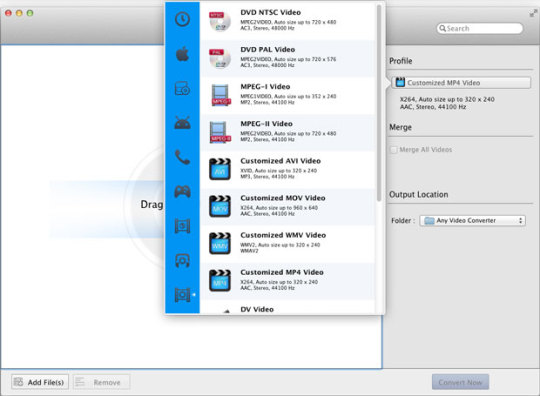Select the Apple devices category icon
The height and width of the screenshot is (396, 540).
click(x=182, y=54)
